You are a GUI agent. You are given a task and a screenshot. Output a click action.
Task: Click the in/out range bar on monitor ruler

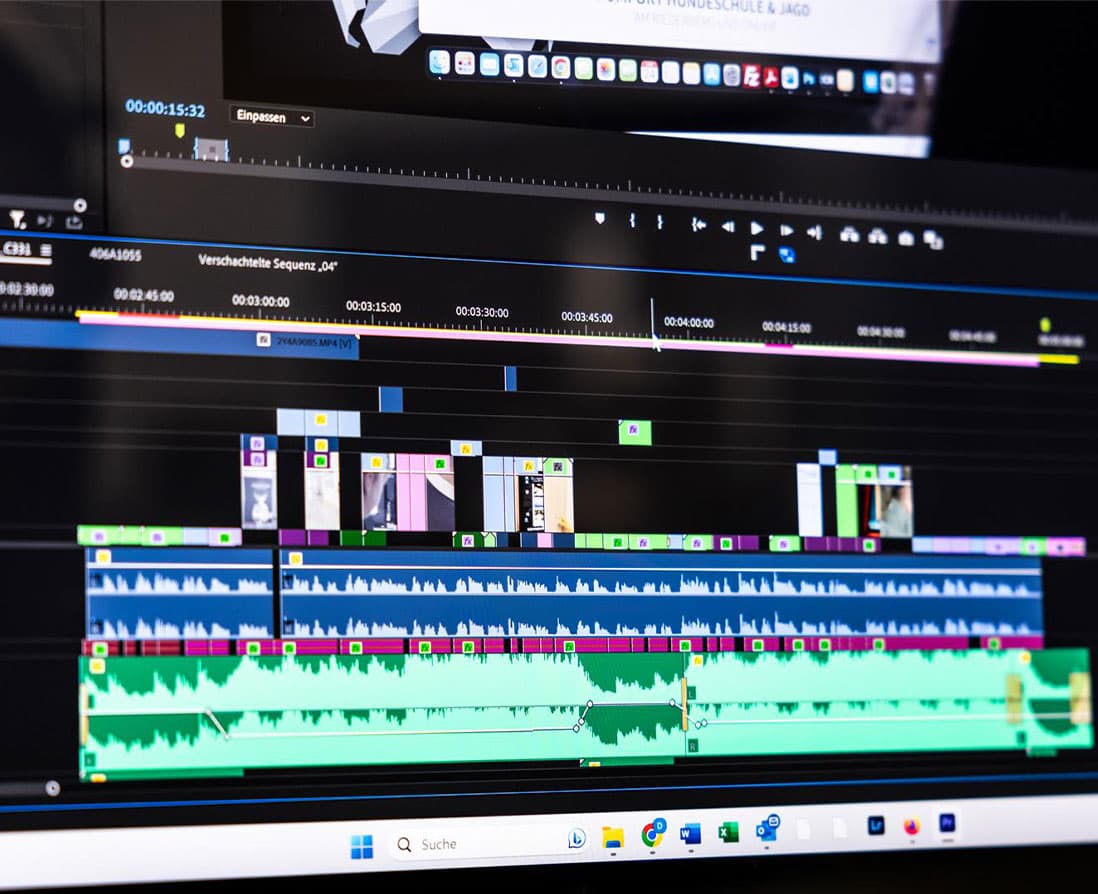pyautogui.click(x=211, y=148)
